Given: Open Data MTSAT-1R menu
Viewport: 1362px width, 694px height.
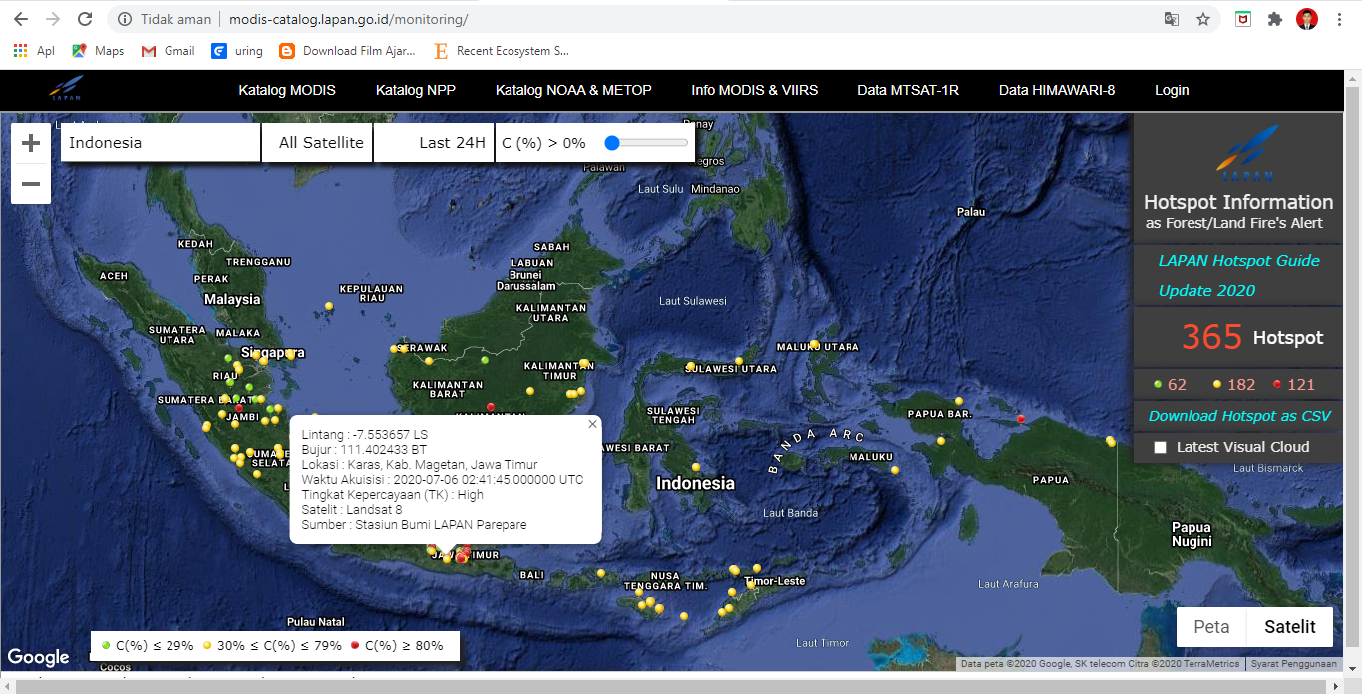Looking at the screenshot, I should click(x=908, y=90).
